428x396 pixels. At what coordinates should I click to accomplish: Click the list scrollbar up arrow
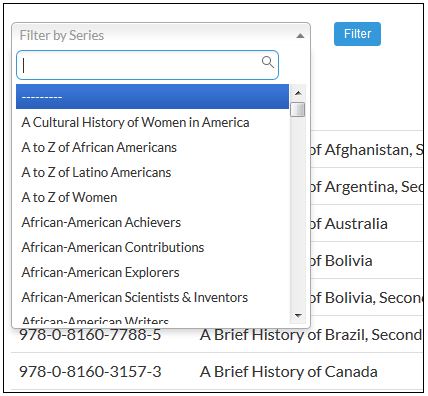(298, 93)
